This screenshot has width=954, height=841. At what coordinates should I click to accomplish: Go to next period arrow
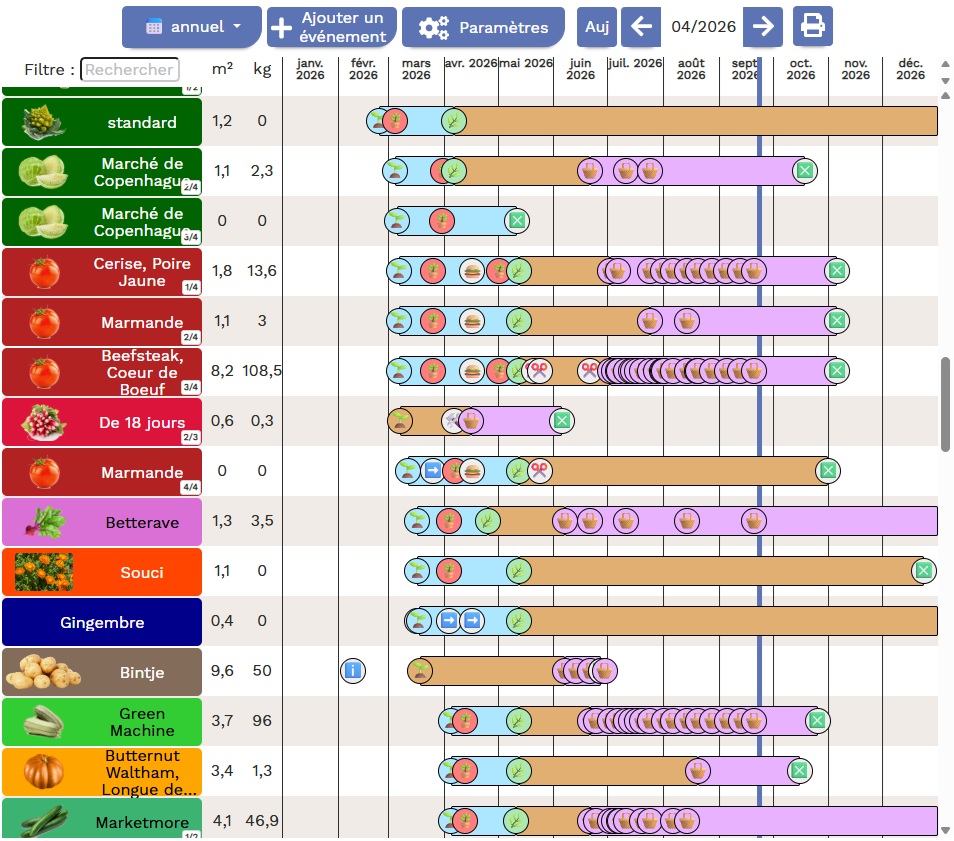click(x=763, y=27)
